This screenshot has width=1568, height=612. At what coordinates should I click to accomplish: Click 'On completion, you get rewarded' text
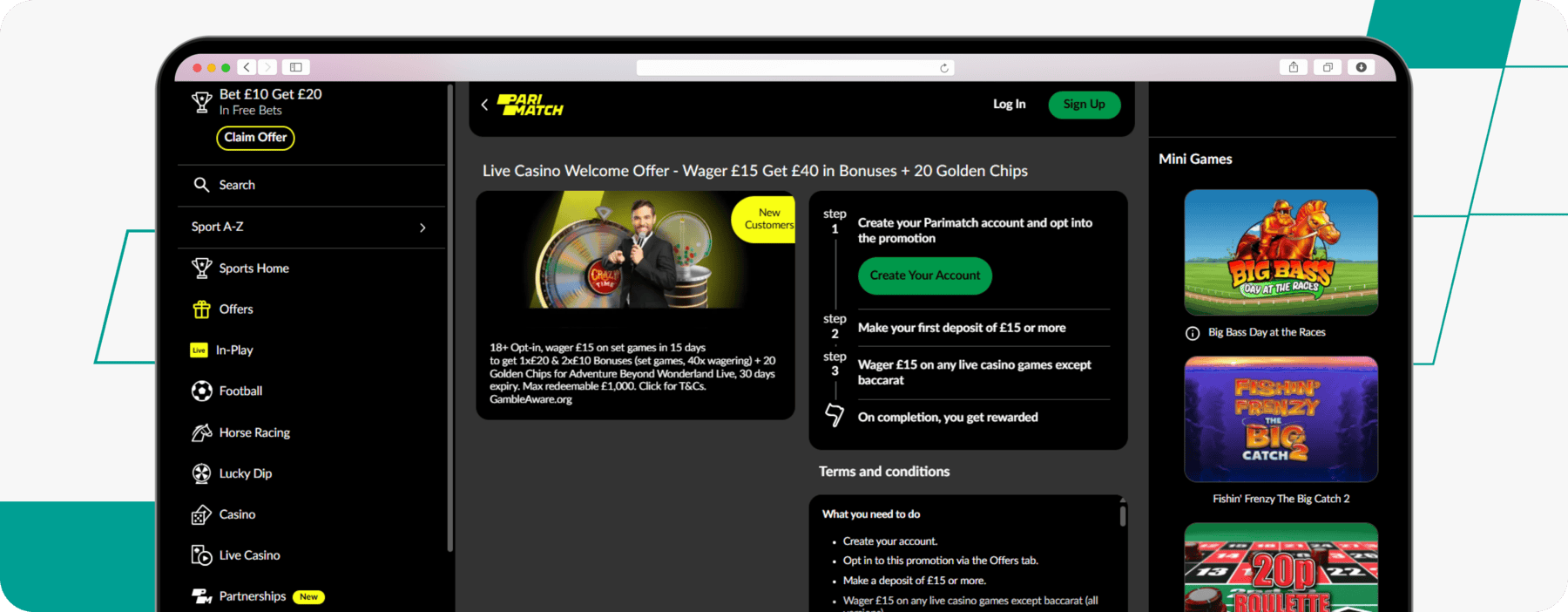click(948, 418)
